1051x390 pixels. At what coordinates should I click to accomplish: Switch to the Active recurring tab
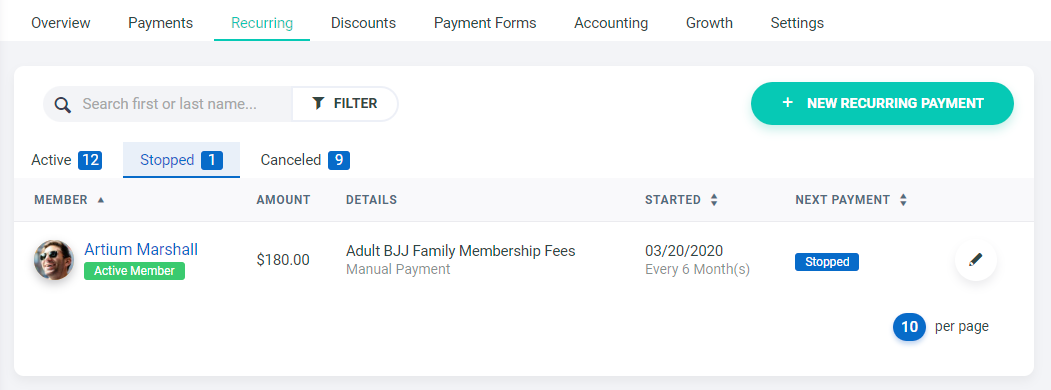point(66,160)
